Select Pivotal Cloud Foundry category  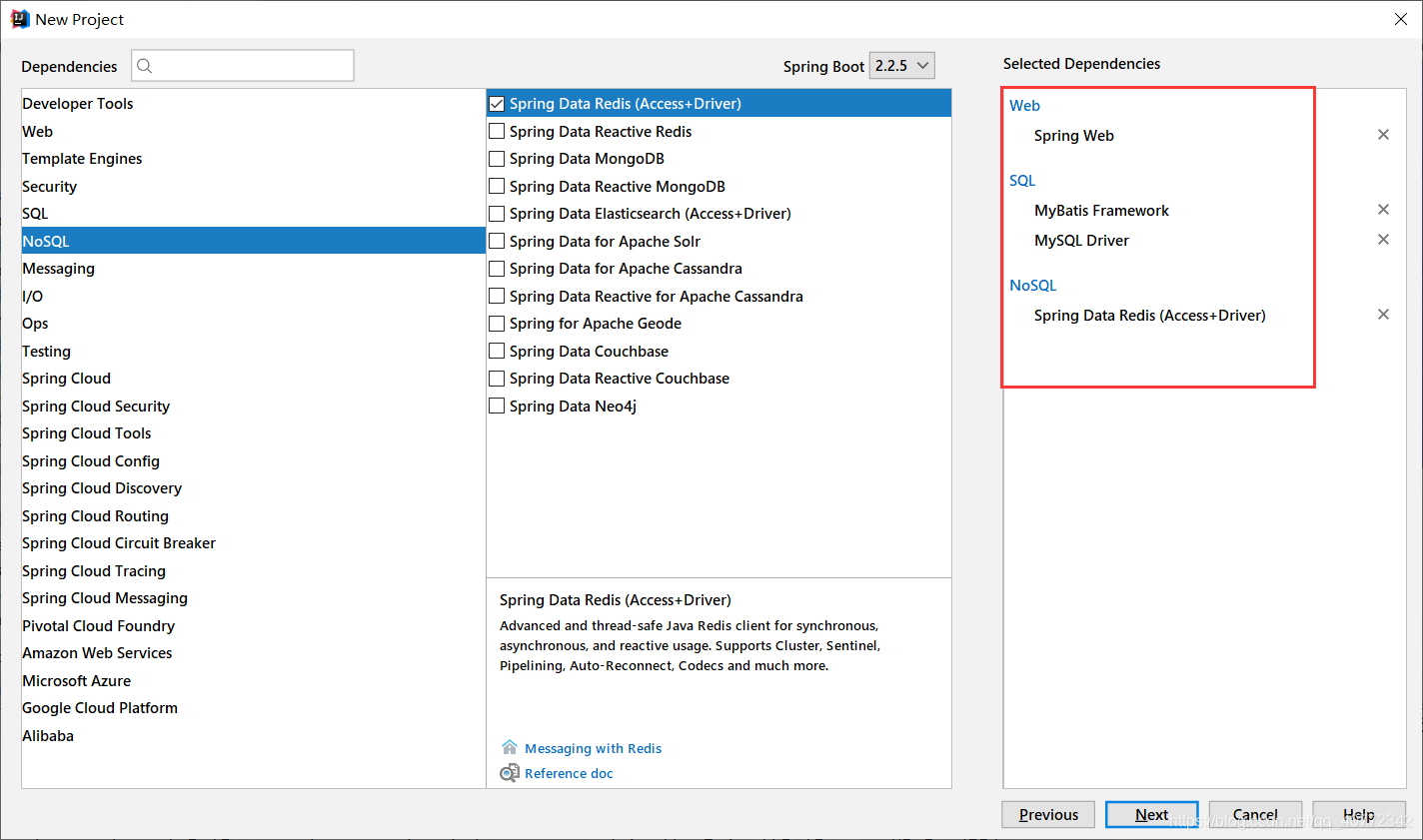[x=254, y=625]
